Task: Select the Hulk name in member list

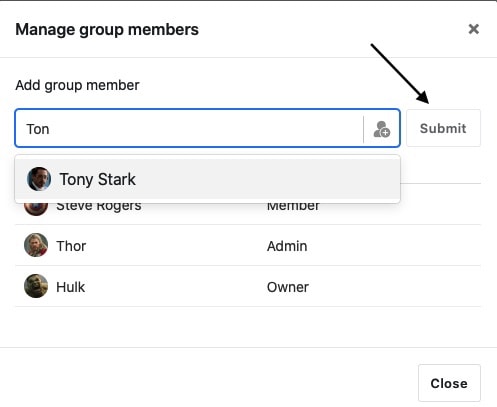Action: pyautogui.click(x=70, y=287)
